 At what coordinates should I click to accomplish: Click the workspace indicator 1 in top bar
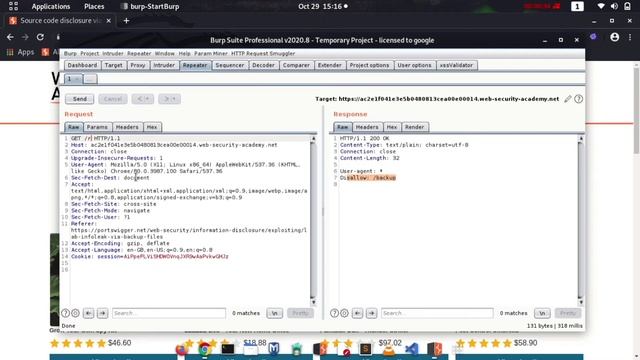[x=577, y=6]
